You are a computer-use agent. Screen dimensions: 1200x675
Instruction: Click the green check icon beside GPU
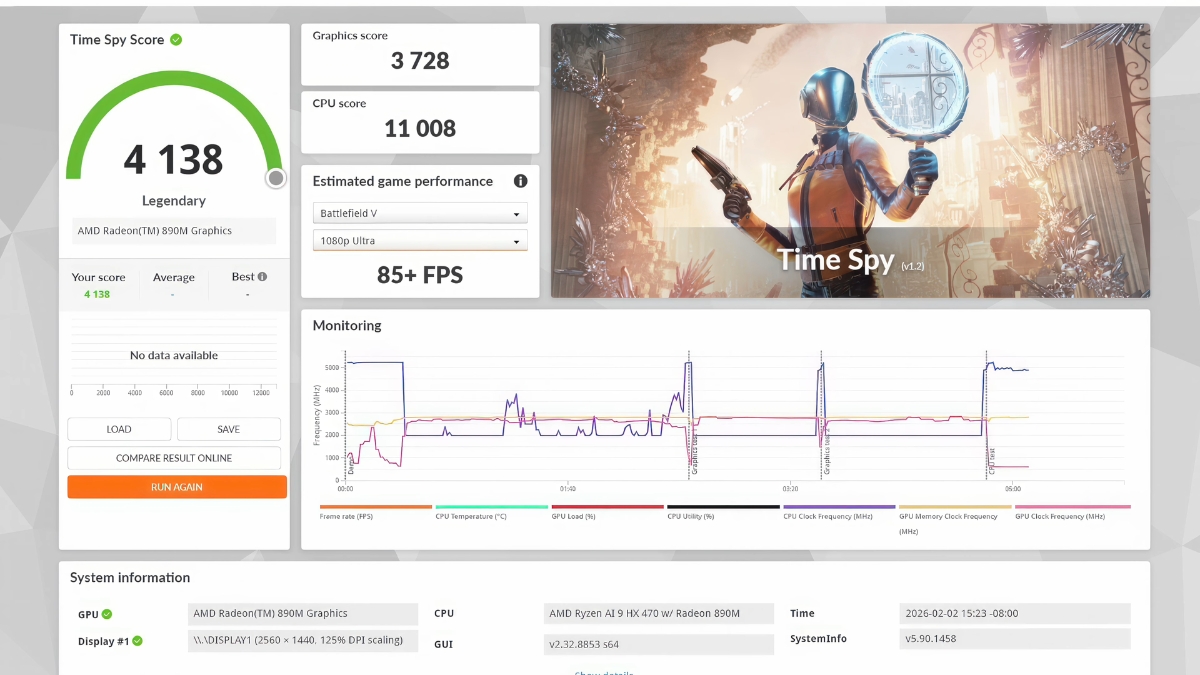coord(107,614)
